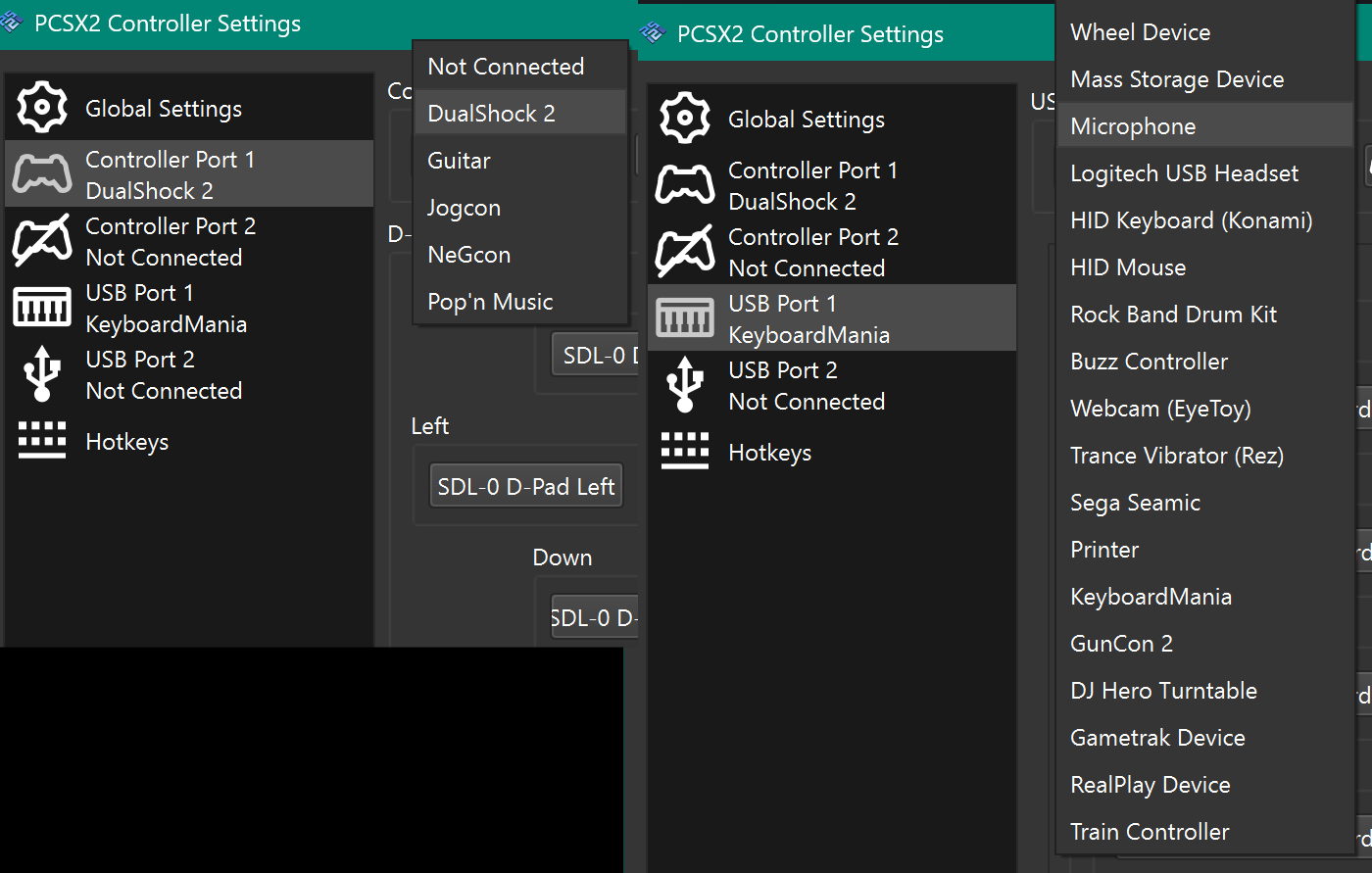The image size is (1372, 873).
Task: Click the keyboard icon for USB Port 1 in left window
Action: point(42,307)
